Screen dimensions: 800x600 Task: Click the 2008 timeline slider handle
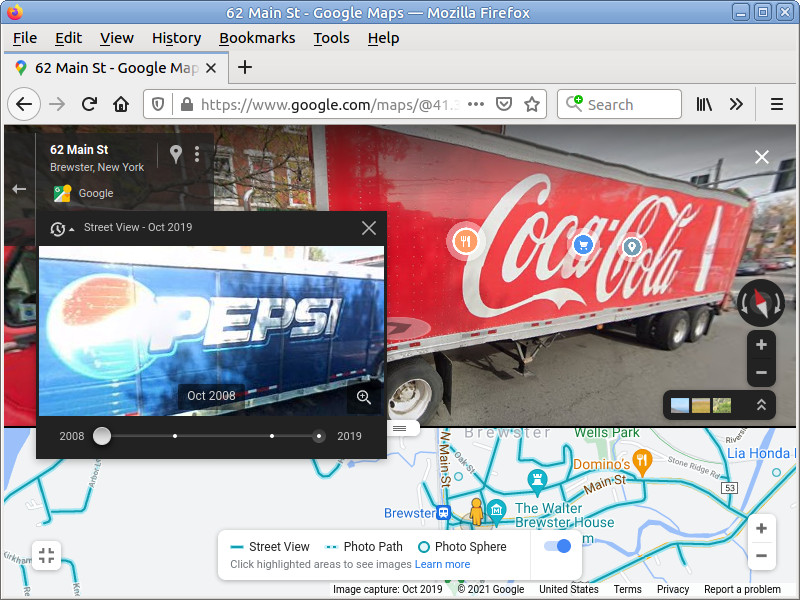pos(102,436)
